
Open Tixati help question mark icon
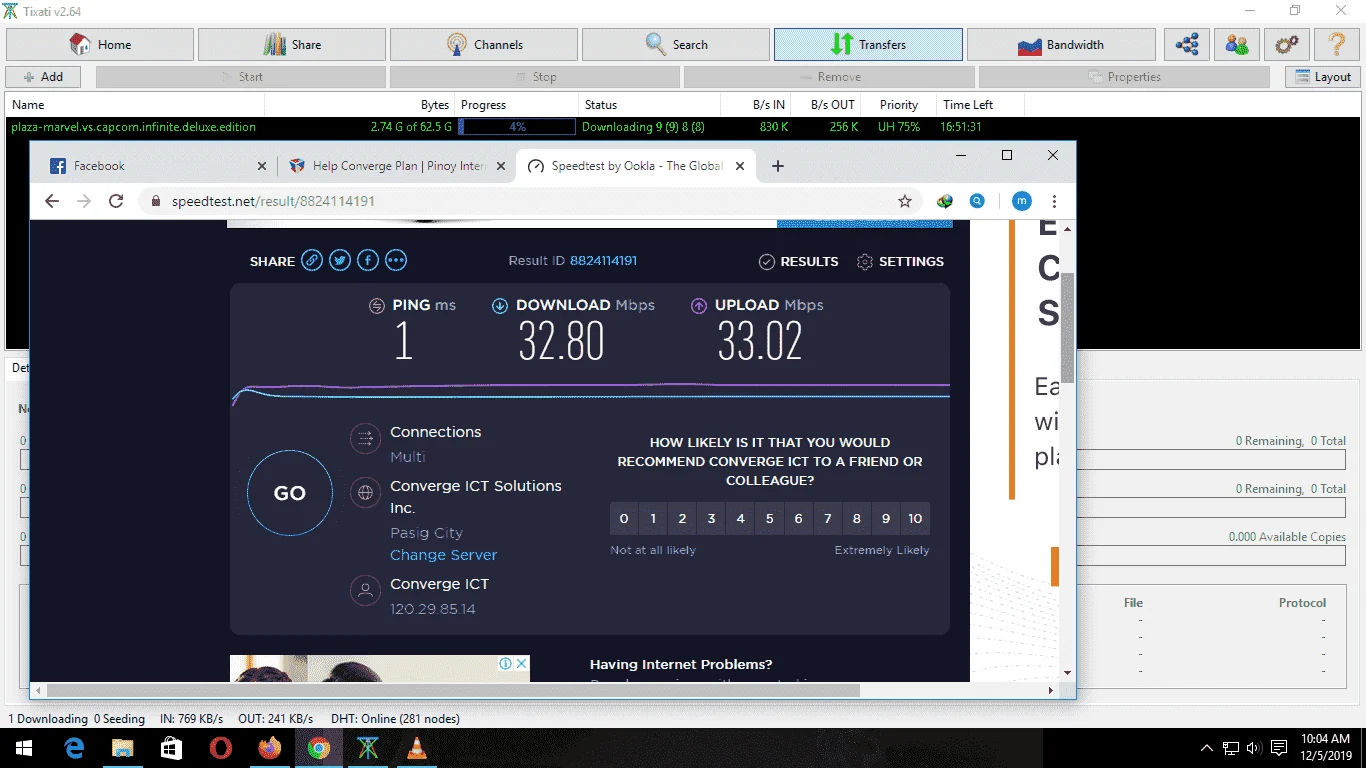[x=1337, y=45]
